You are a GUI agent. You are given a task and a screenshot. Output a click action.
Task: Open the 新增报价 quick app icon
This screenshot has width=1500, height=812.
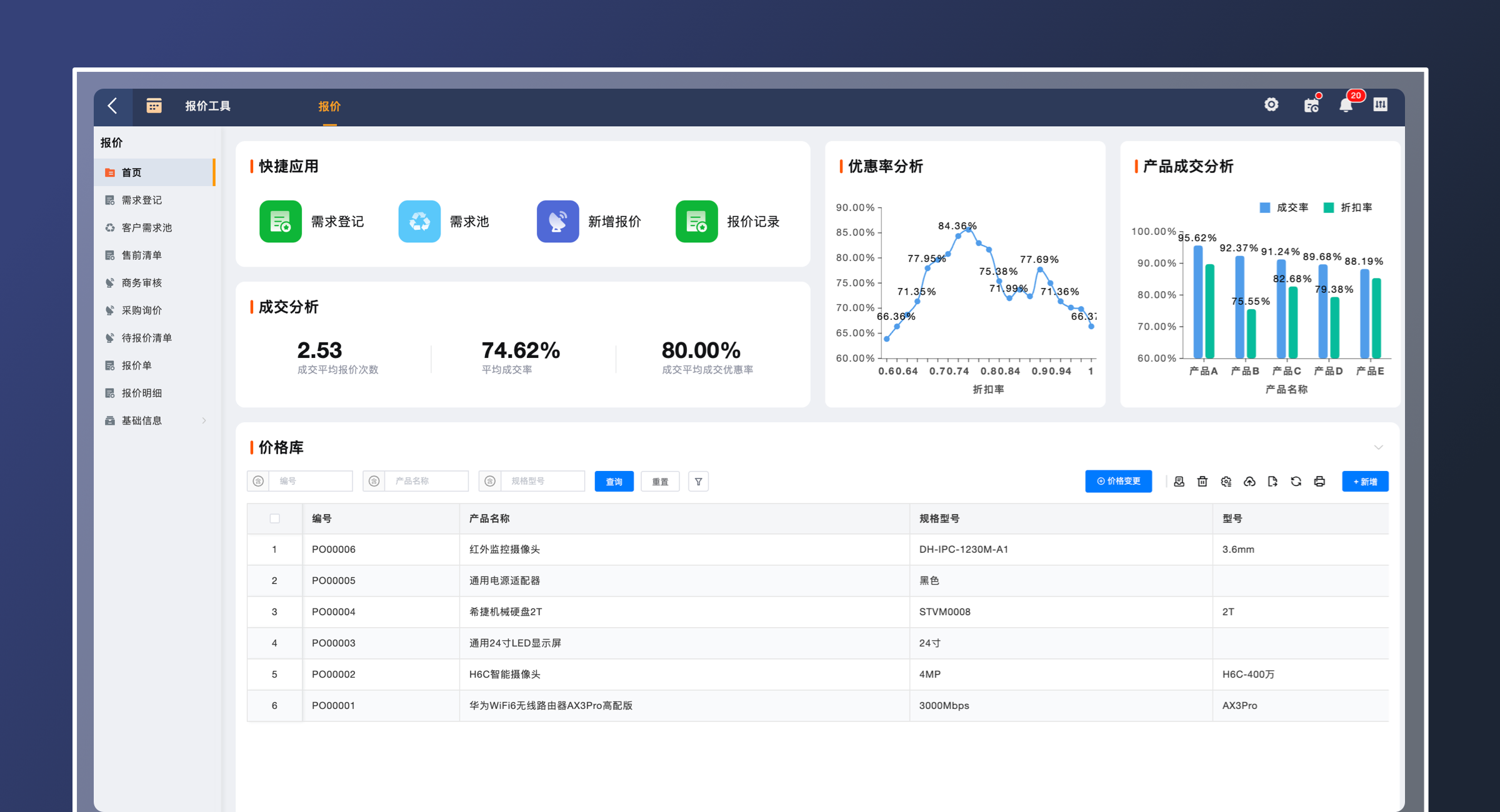[x=557, y=222]
